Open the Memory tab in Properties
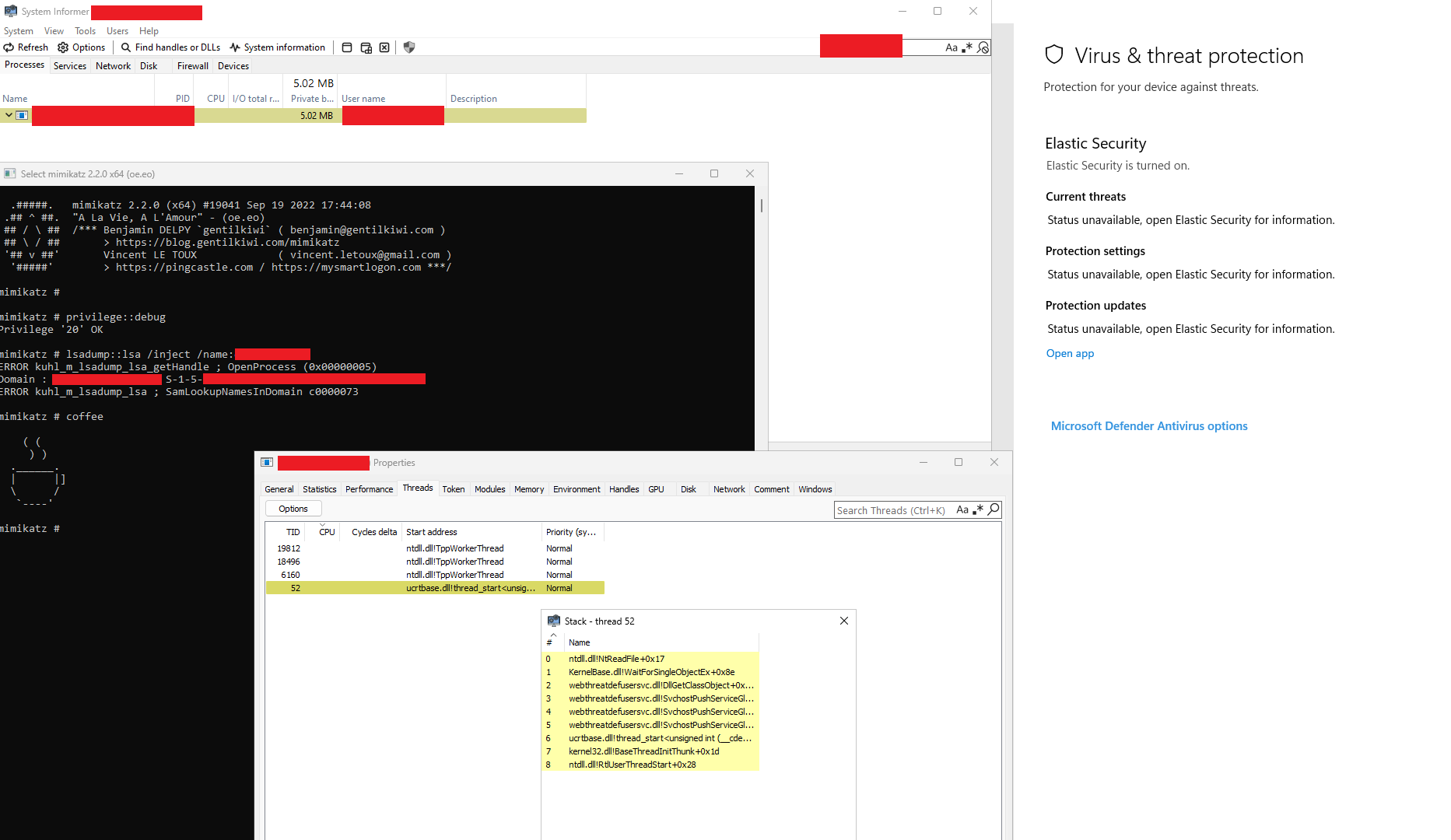 tap(529, 489)
